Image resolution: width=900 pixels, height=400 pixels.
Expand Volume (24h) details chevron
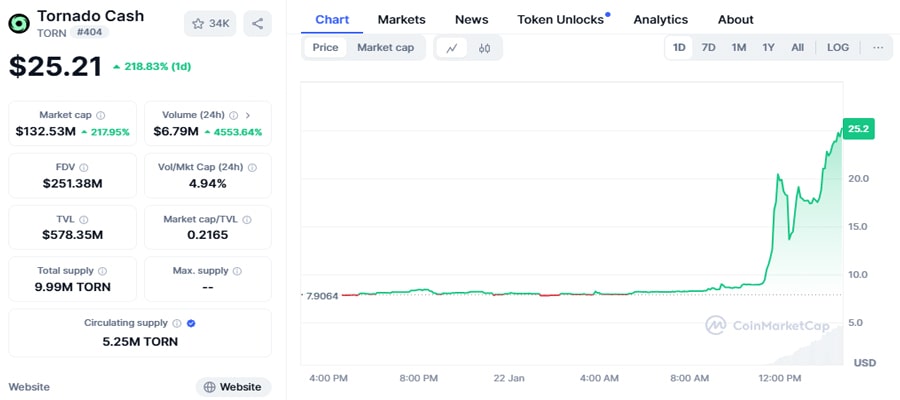click(x=247, y=115)
